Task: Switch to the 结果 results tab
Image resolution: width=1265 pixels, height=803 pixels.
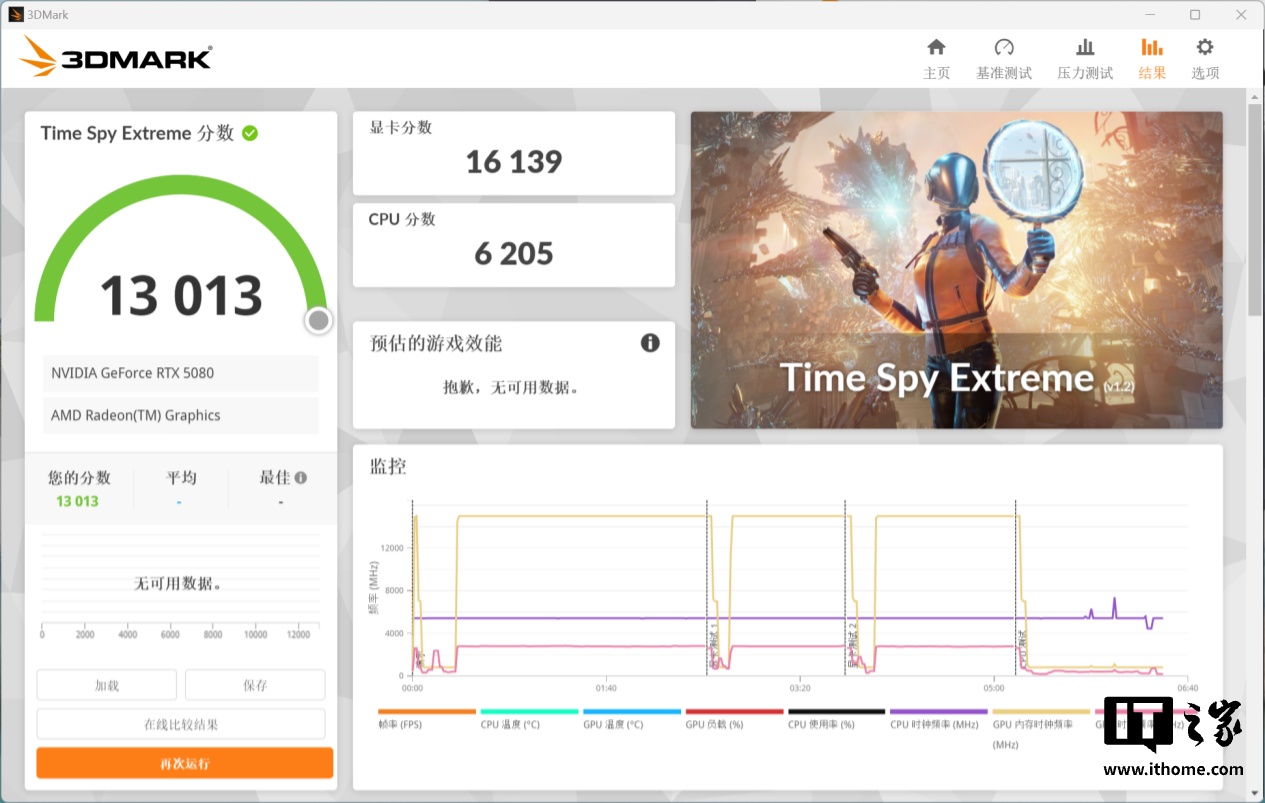Action: coord(1152,59)
